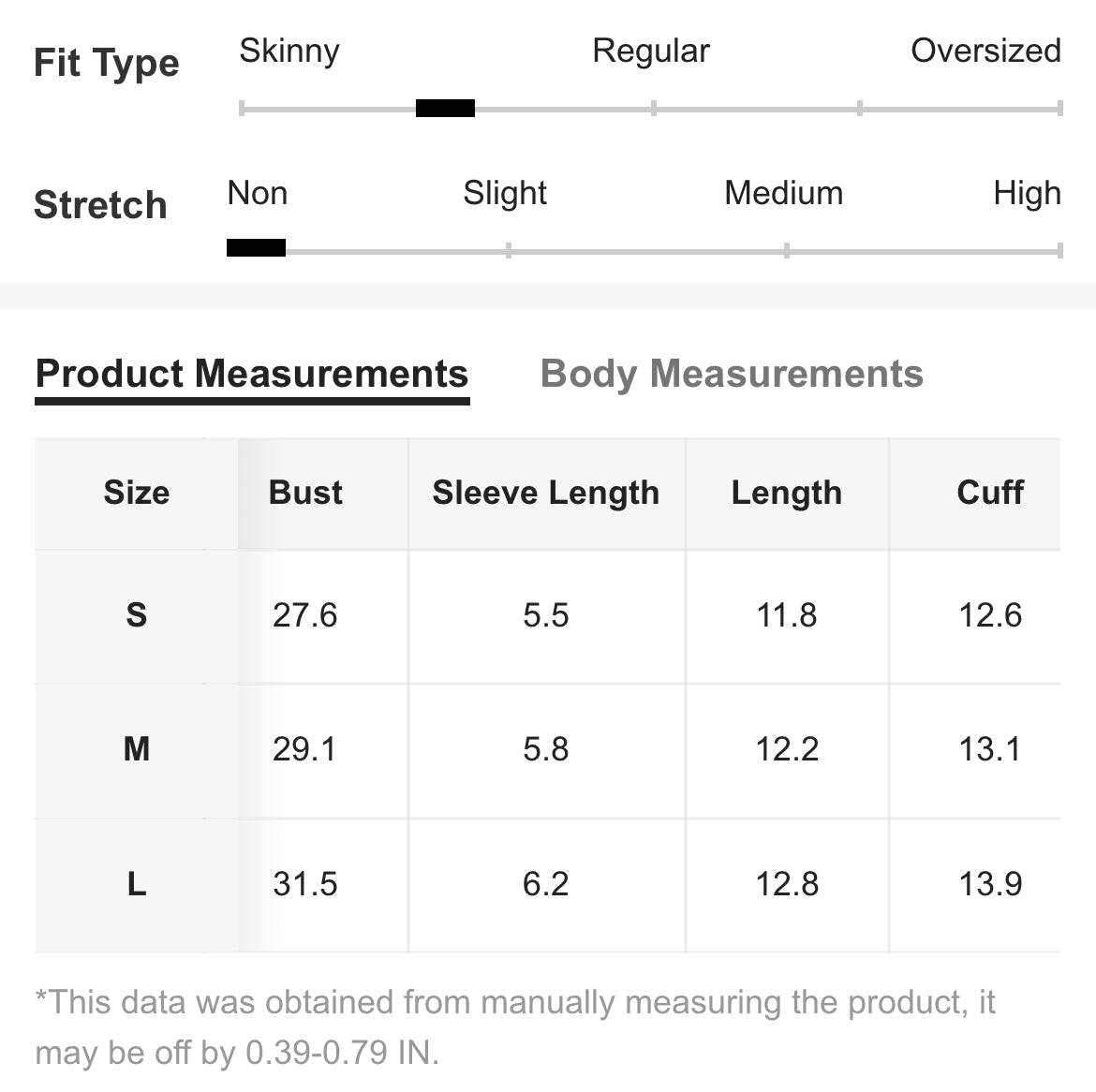Select the Product Measurements tab
The image size is (1096, 1092).
pos(251,374)
